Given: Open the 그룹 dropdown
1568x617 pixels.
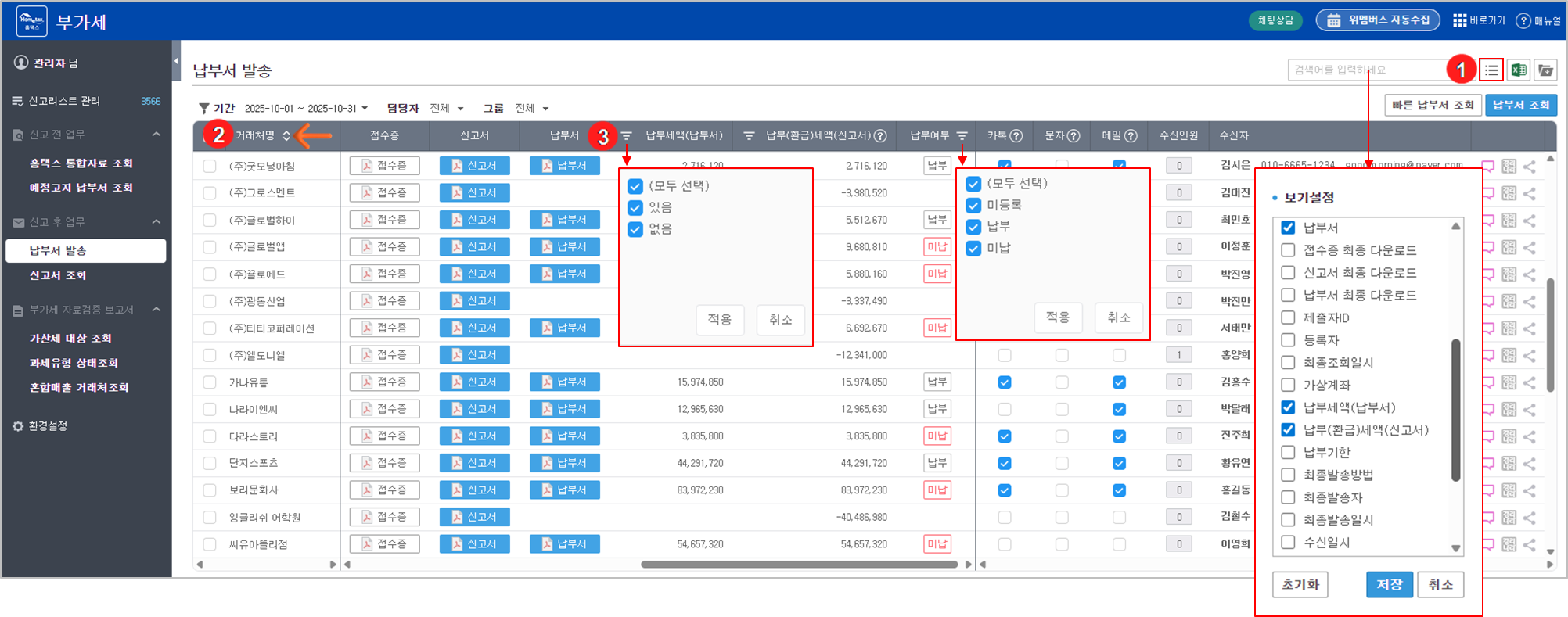Looking at the screenshot, I should [x=532, y=109].
